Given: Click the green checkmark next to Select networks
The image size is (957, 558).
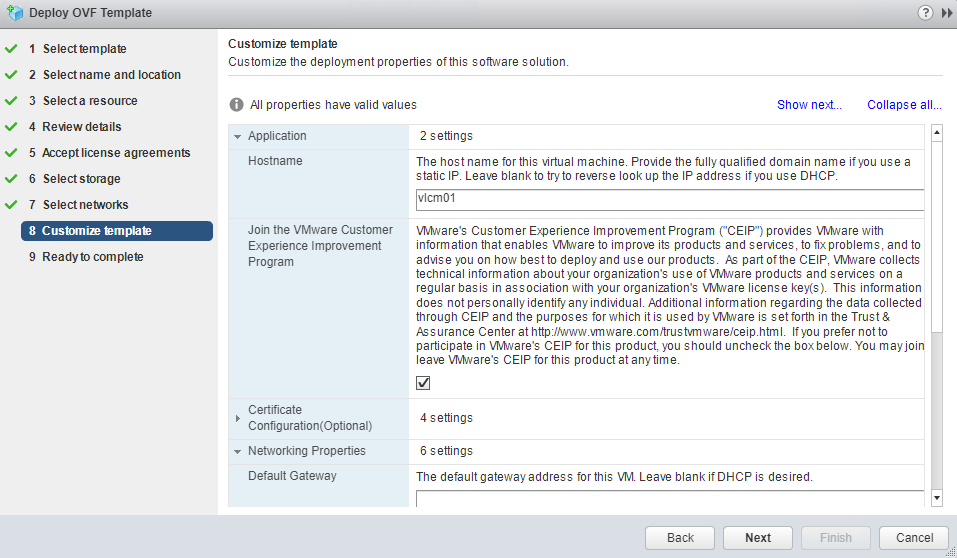Looking at the screenshot, I should point(12,205).
